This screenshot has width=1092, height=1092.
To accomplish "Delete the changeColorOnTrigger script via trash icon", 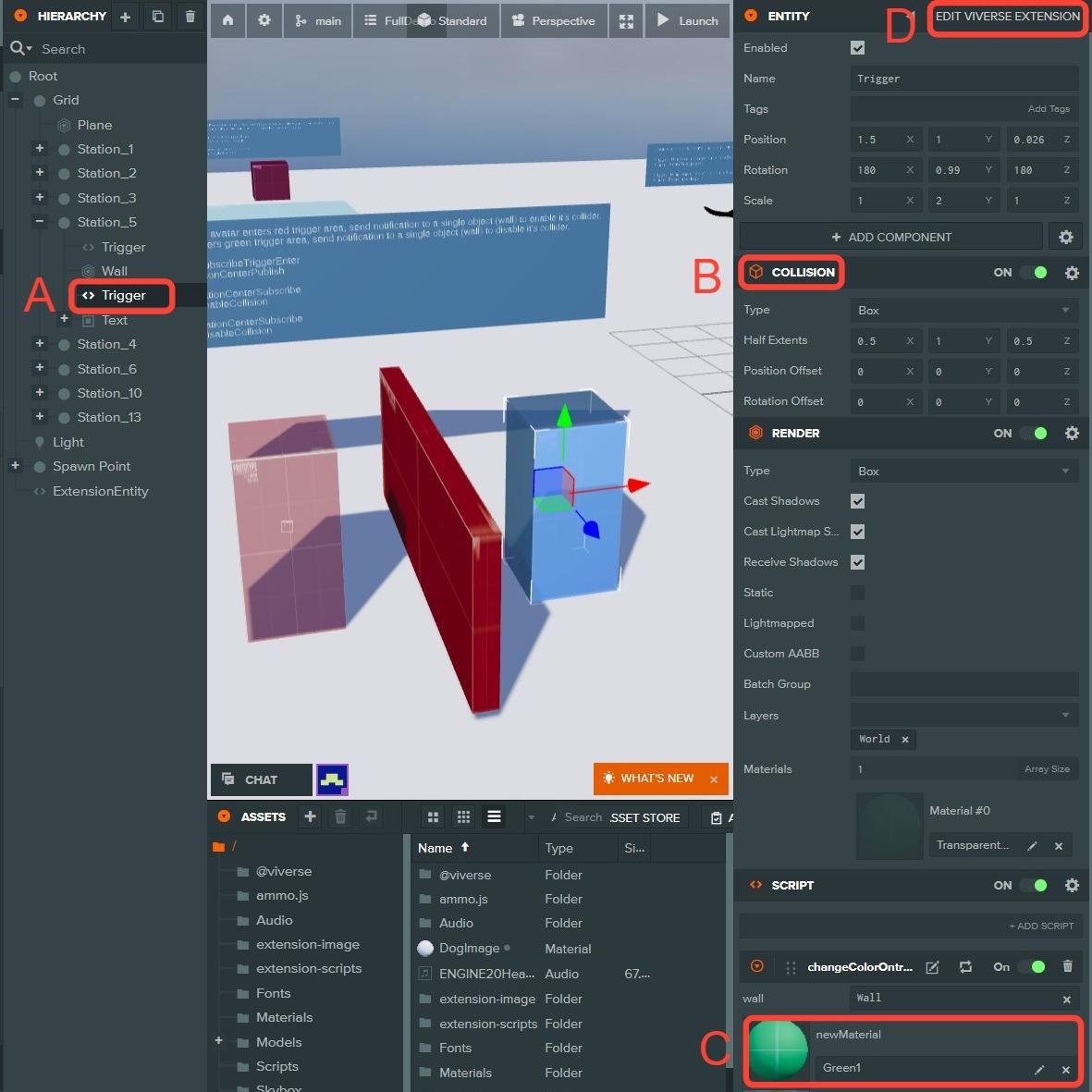I will tap(1067, 966).
